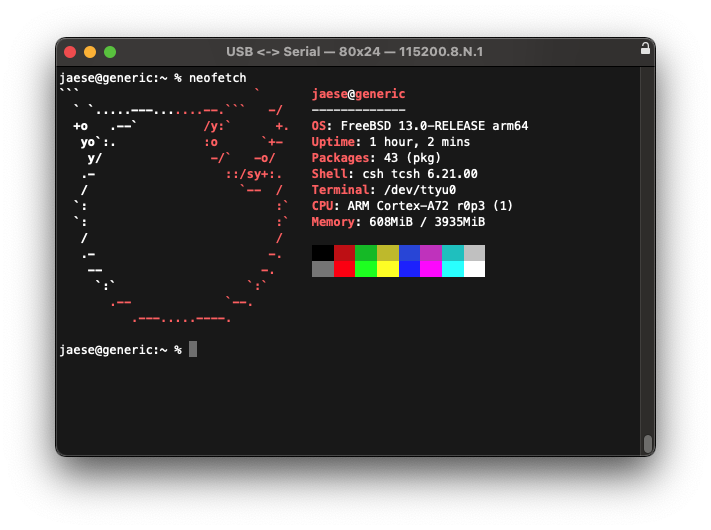The width and height of the screenshot is (711, 530).
Task: Click the 'Terminal' label
Action: (x=341, y=190)
